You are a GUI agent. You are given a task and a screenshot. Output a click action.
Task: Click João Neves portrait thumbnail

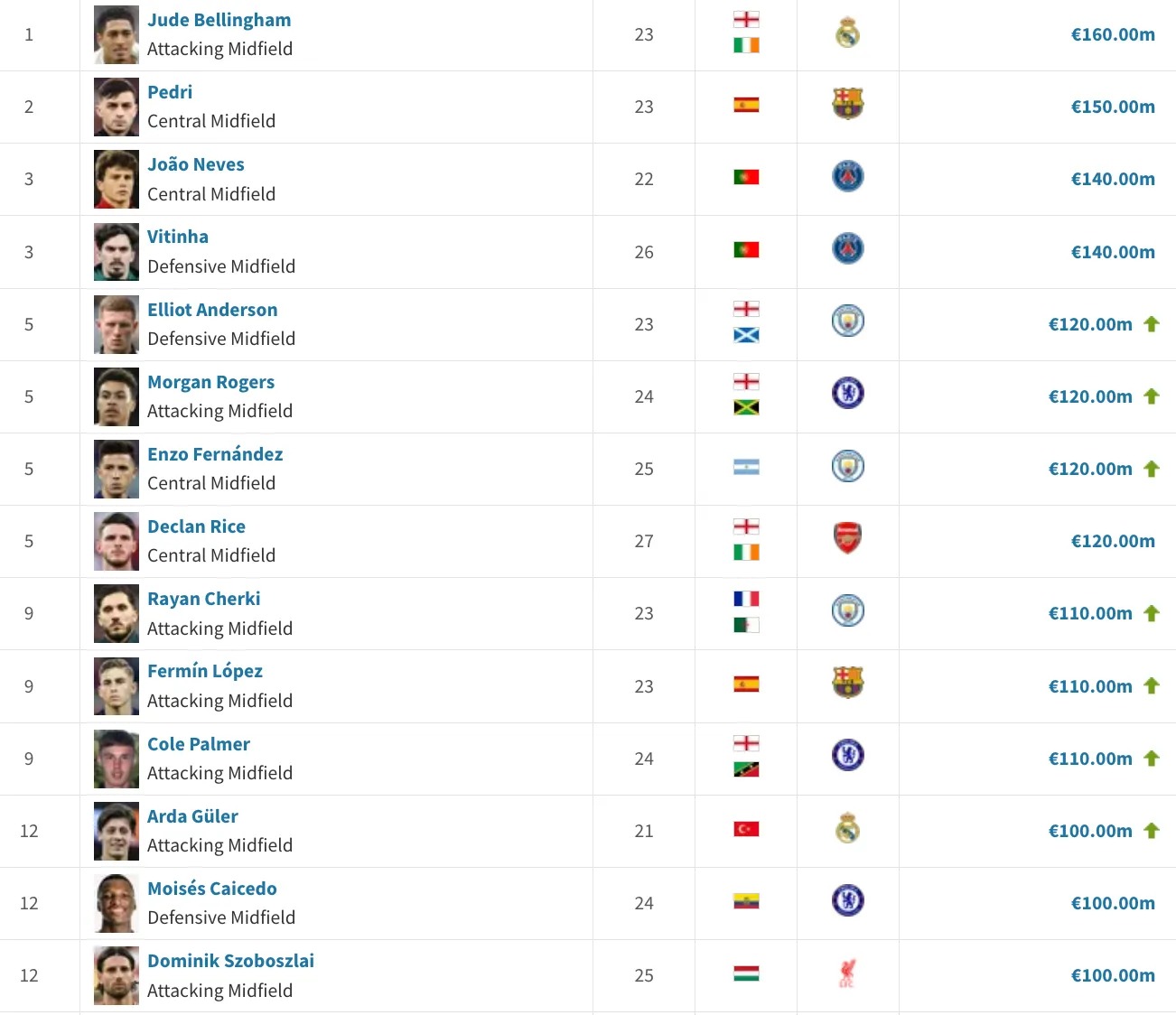(117, 179)
